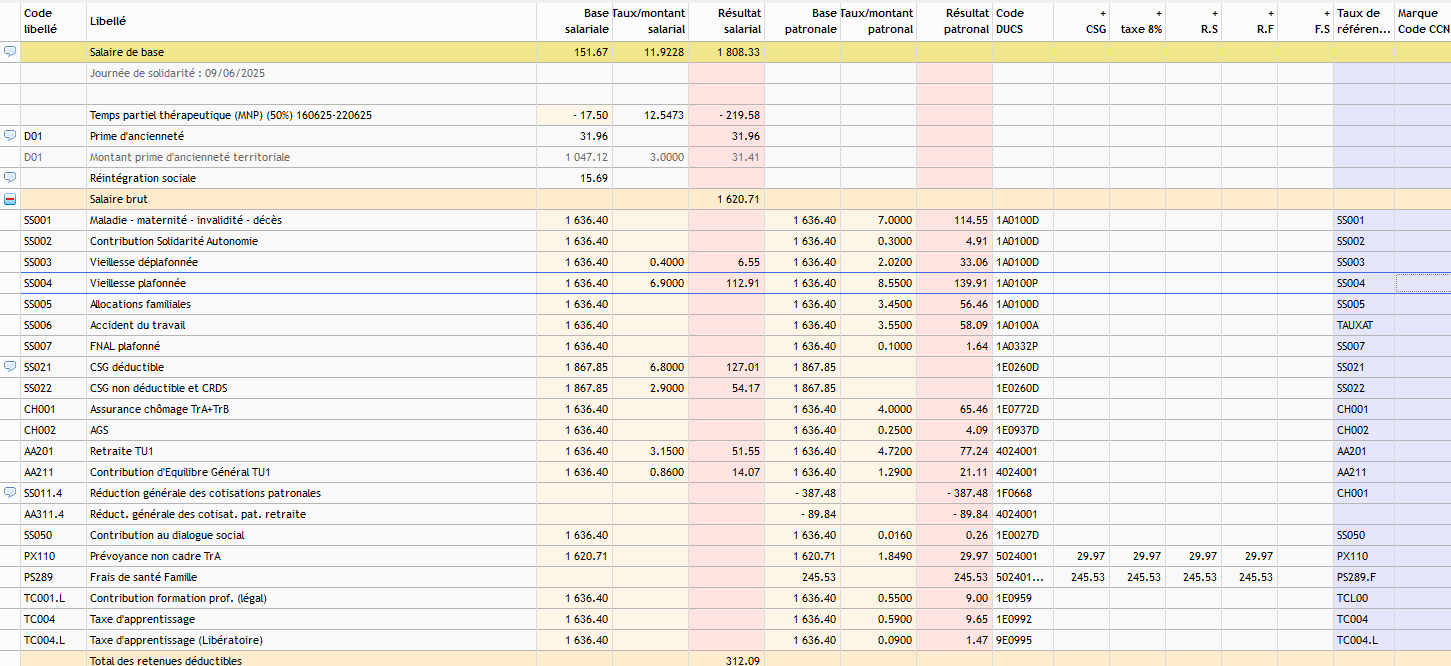Select the Marque Code CCN column header
The height and width of the screenshot is (666, 1451).
[x=1423, y=21]
